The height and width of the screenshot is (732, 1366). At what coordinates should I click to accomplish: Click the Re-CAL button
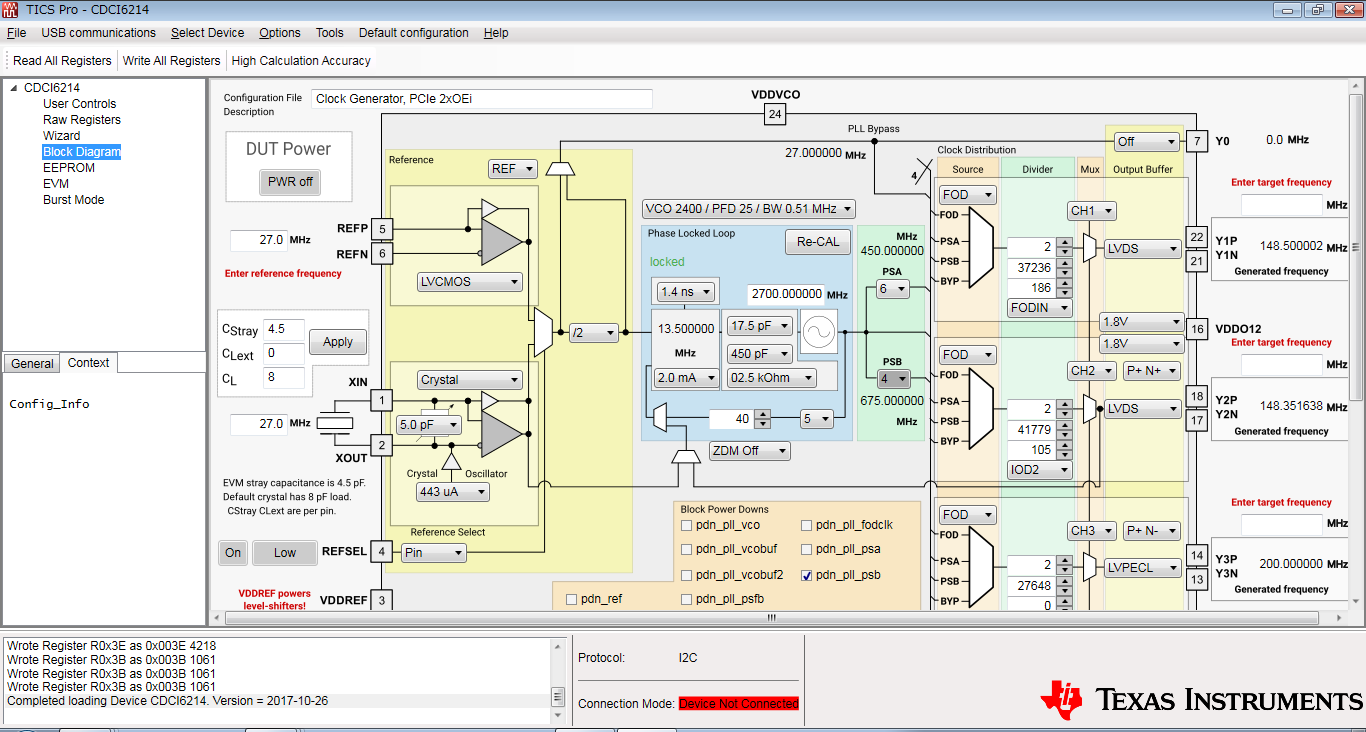pyautogui.click(x=818, y=242)
